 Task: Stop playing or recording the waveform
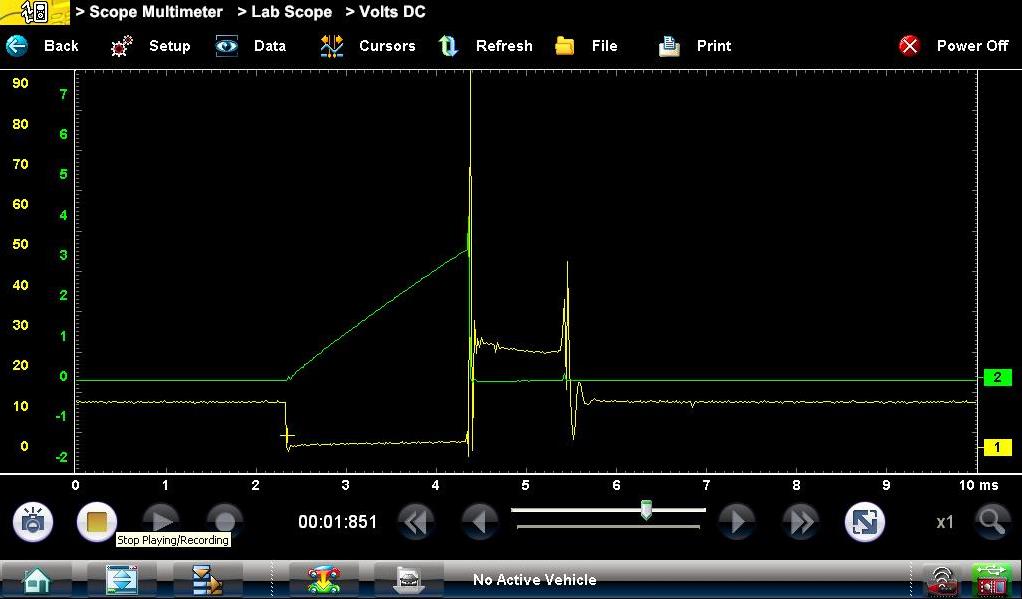coord(97,522)
